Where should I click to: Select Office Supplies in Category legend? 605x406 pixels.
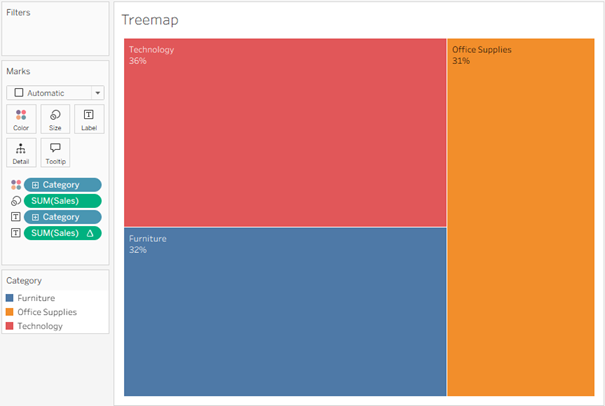tap(46, 312)
